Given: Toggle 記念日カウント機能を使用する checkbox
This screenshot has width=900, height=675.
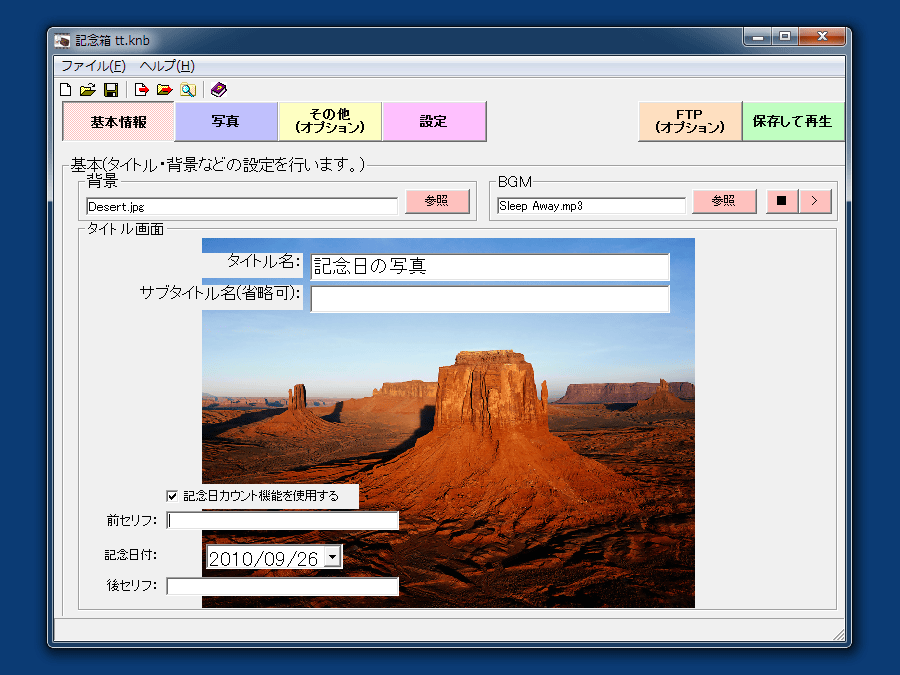Looking at the screenshot, I should click(172, 496).
